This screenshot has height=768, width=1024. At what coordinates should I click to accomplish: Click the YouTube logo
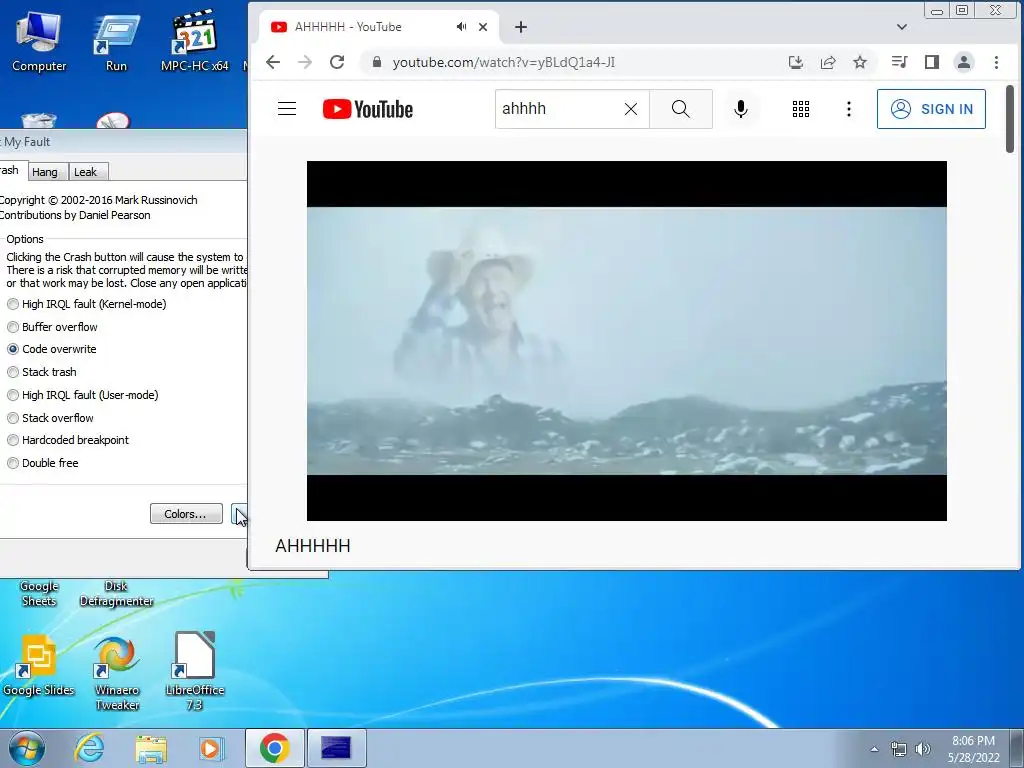tap(368, 109)
